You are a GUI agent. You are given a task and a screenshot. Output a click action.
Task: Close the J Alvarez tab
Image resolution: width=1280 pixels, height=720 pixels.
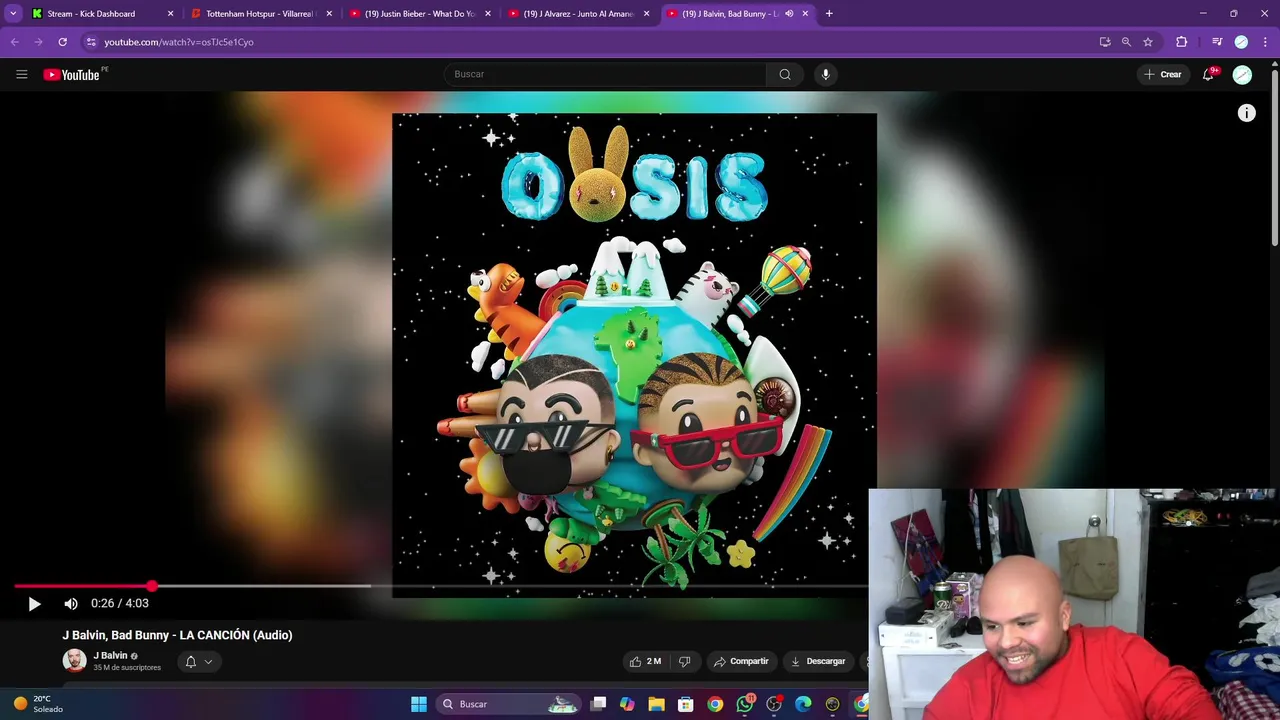coord(647,14)
